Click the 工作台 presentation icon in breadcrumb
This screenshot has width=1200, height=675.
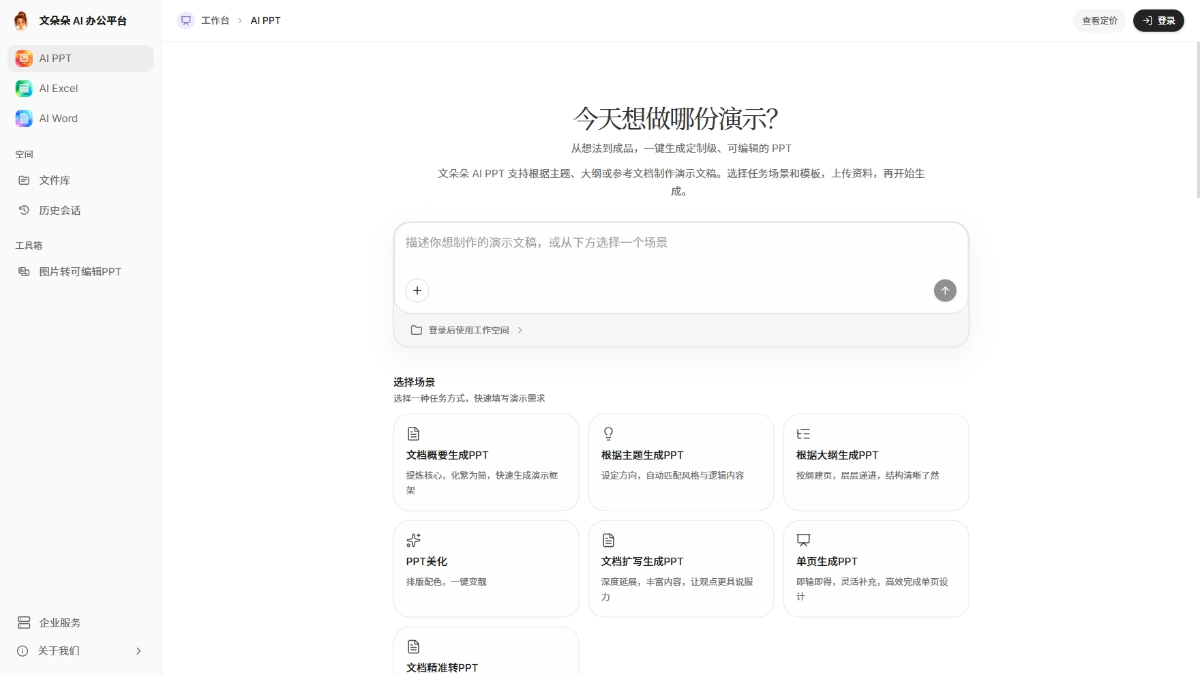click(186, 20)
